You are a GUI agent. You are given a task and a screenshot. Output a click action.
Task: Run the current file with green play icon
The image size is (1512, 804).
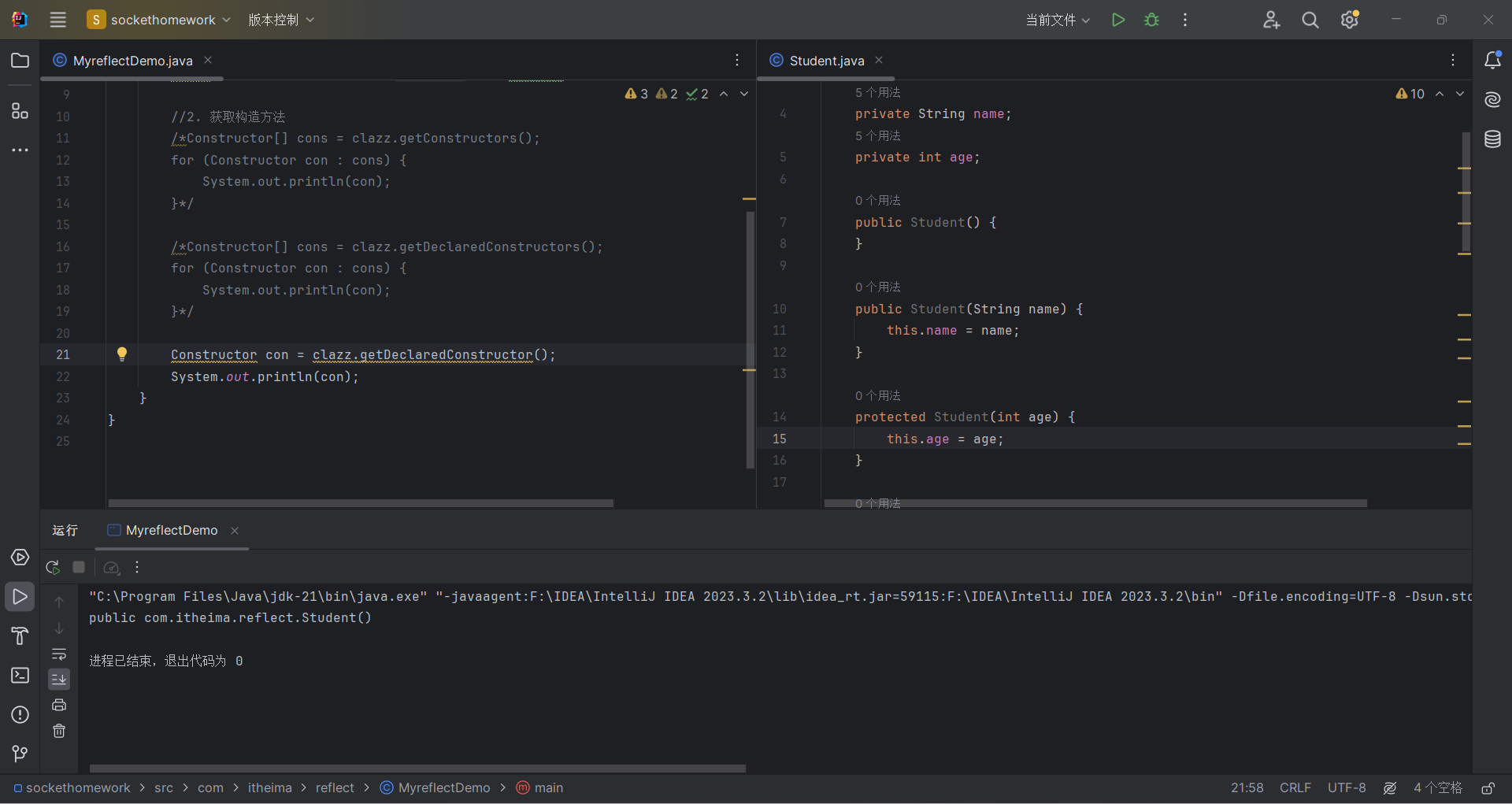pyautogui.click(x=1117, y=20)
